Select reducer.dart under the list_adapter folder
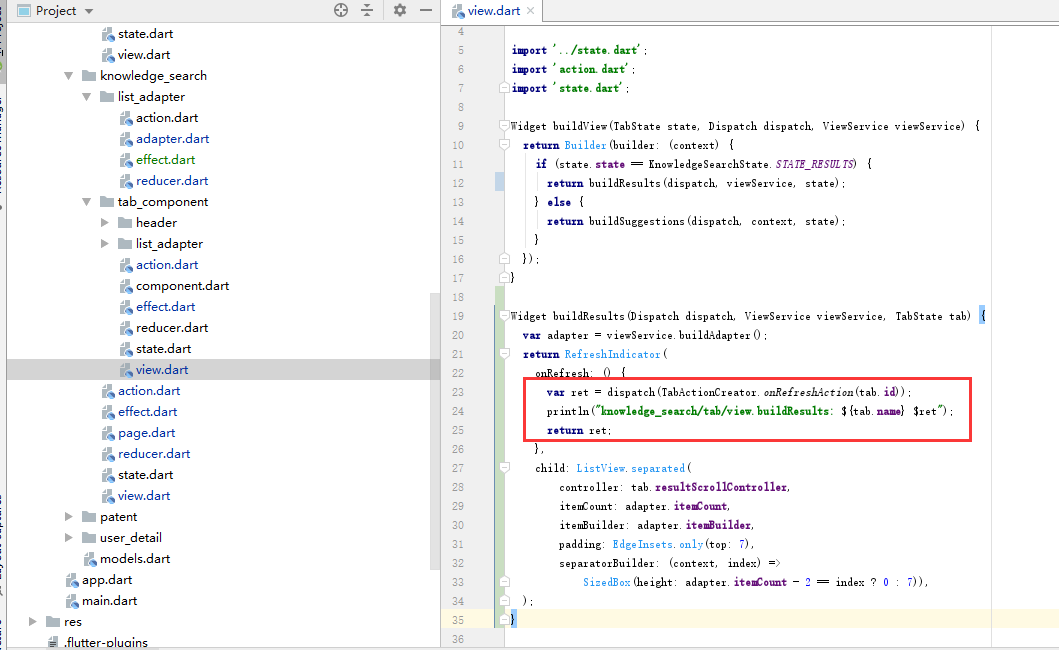 click(x=172, y=180)
